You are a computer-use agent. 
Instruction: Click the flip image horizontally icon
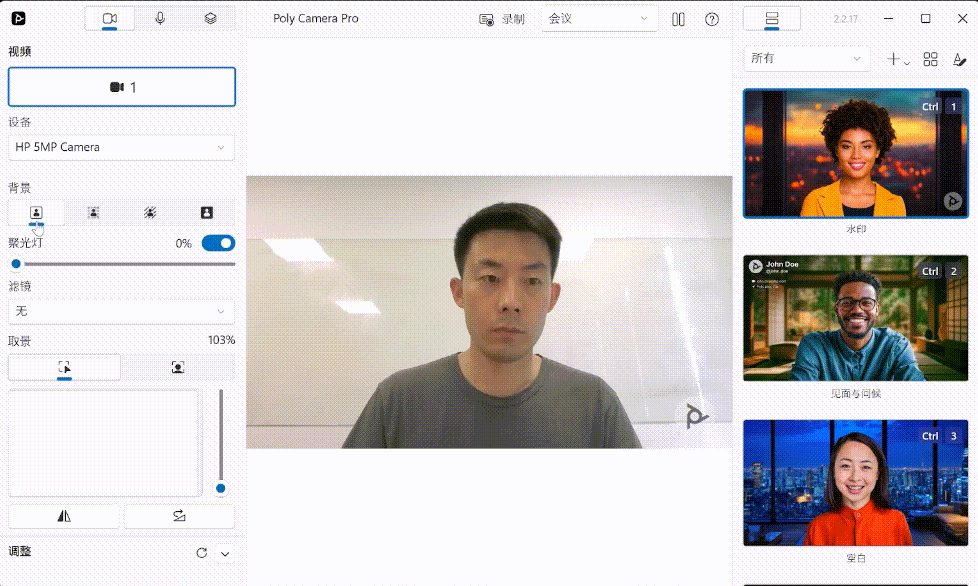point(63,516)
